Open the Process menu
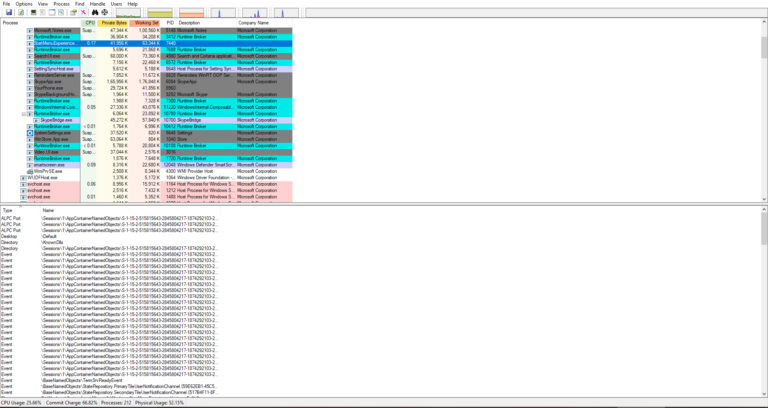Screen dimensions: 768x408 pos(62,4)
